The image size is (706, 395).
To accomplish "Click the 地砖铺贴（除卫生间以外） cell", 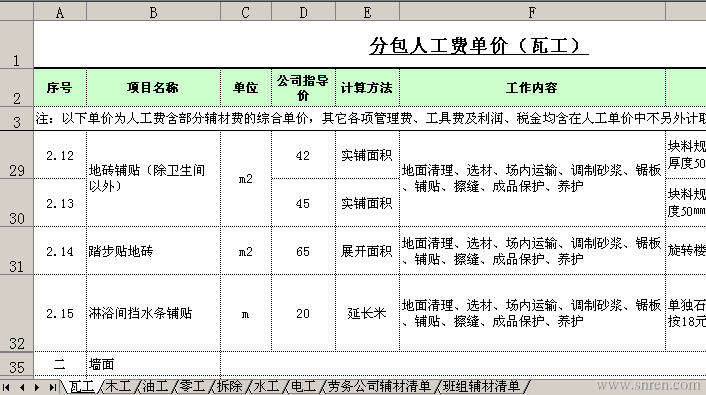I will [154, 179].
